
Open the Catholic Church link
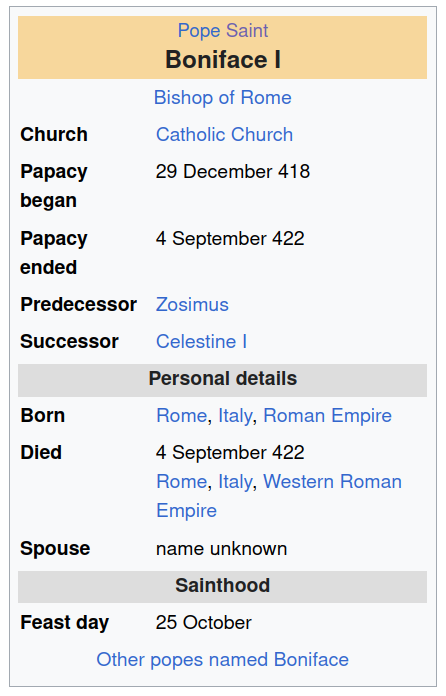[225, 134]
